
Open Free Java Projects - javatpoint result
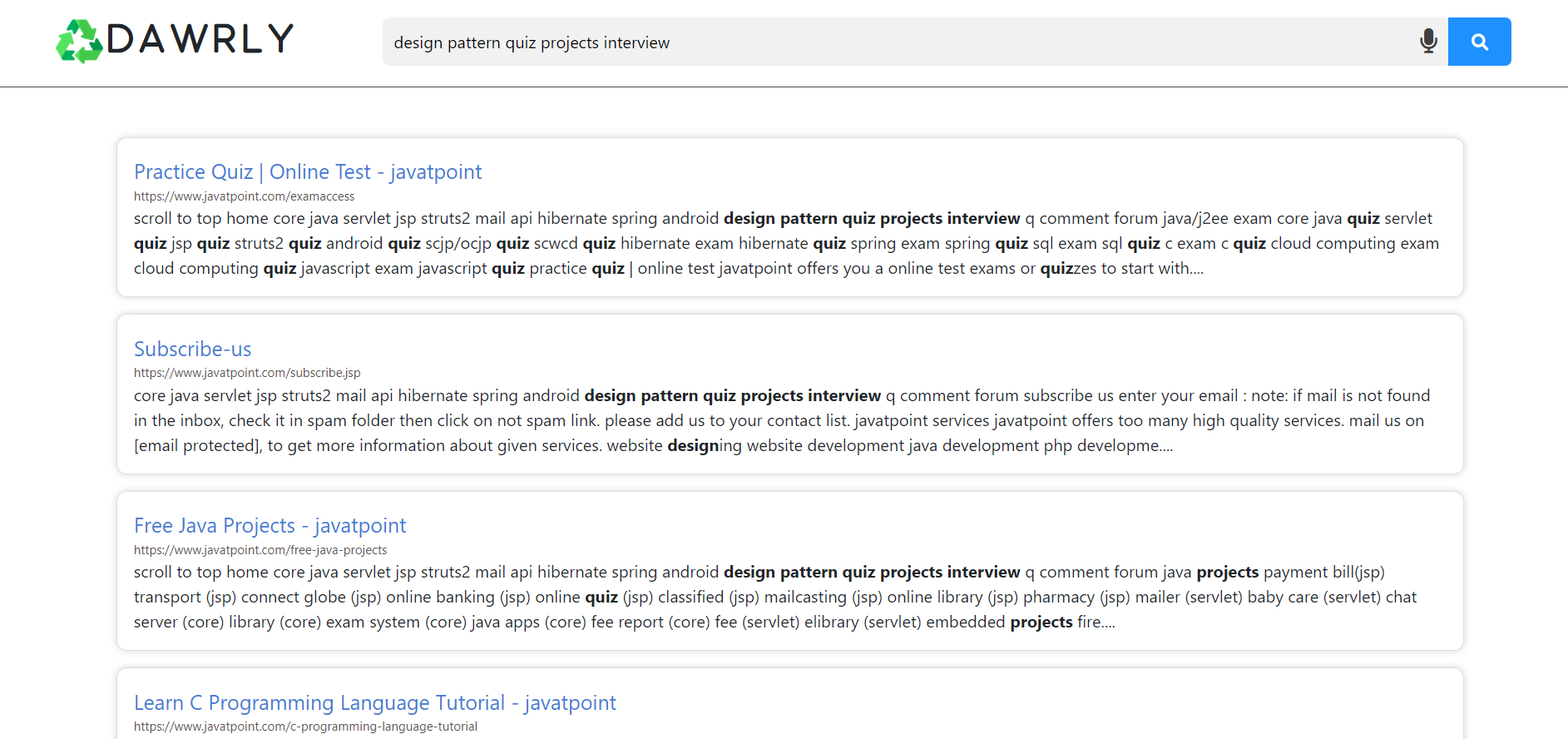270,525
